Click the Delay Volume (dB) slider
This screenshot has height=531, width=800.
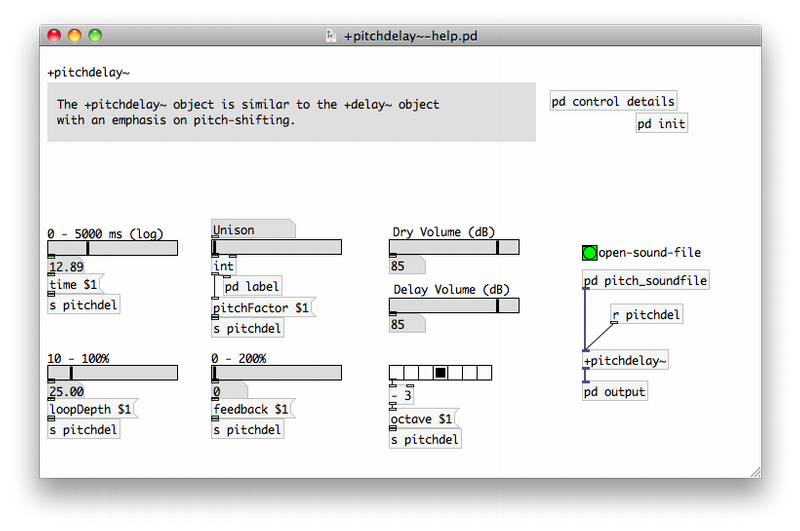(x=454, y=305)
